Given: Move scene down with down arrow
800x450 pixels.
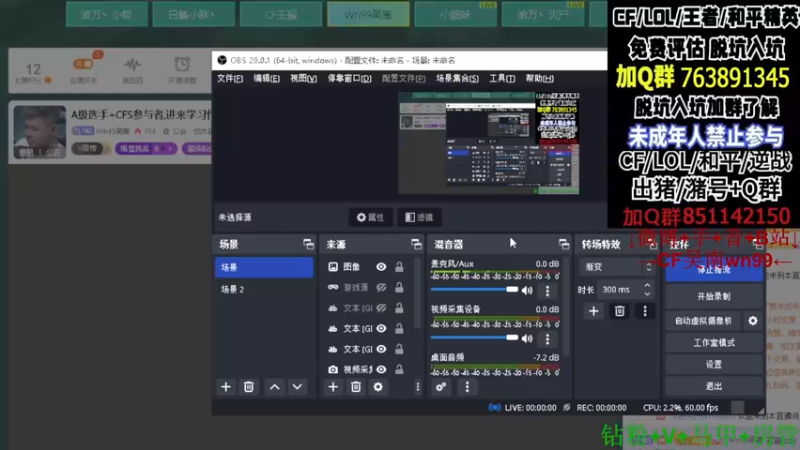Looking at the screenshot, I should [x=297, y=387].
